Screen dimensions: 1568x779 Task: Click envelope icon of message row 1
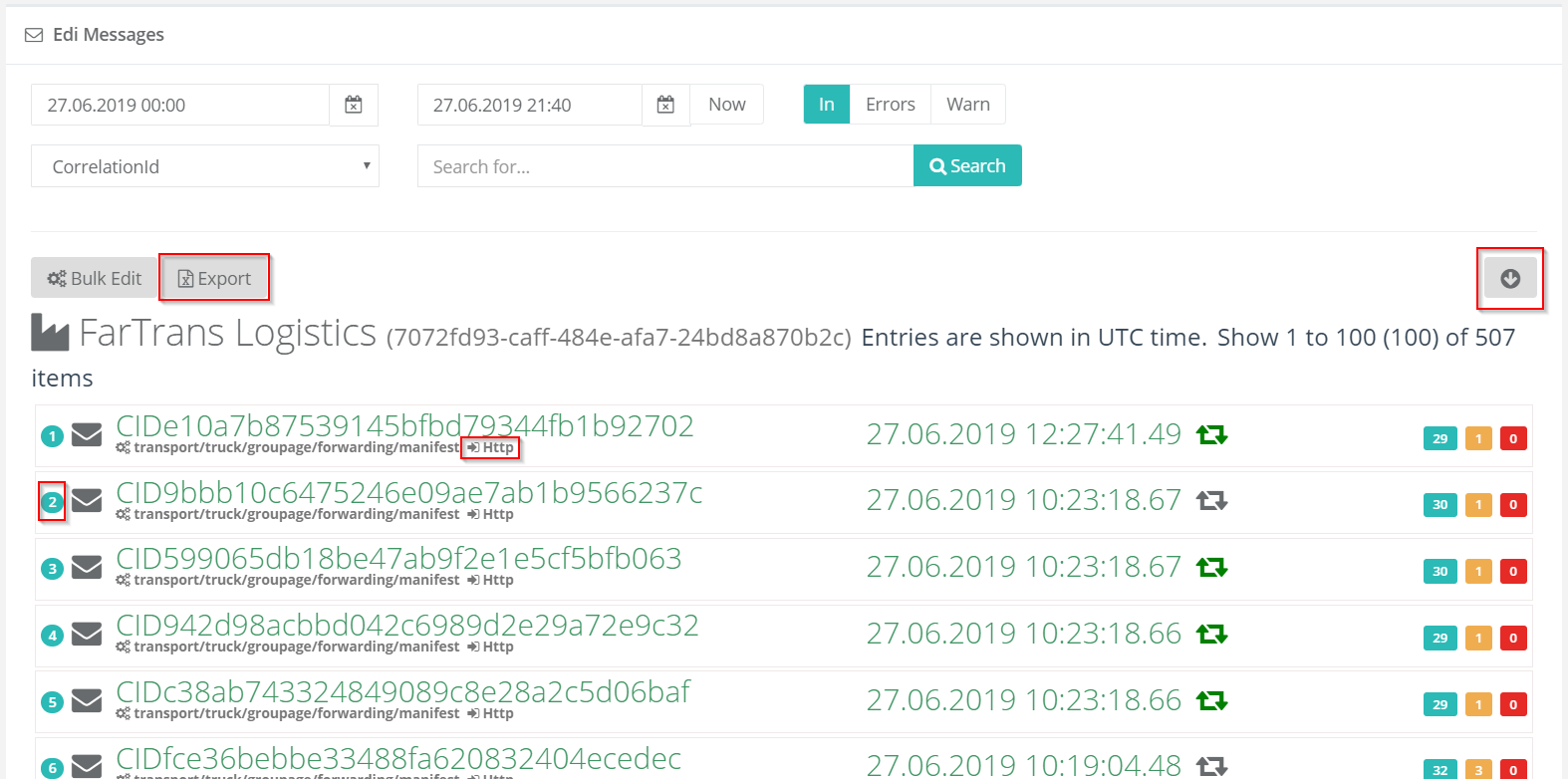click(x=87, y=435)
